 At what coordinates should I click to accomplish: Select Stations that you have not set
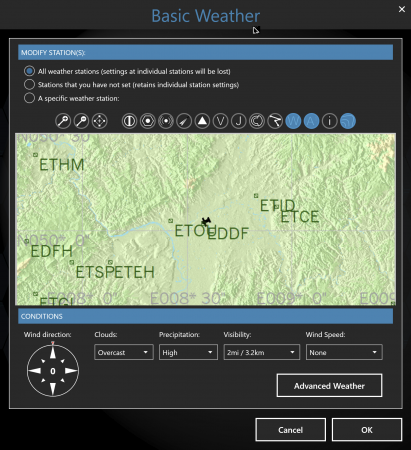click(x=29, y=84)
